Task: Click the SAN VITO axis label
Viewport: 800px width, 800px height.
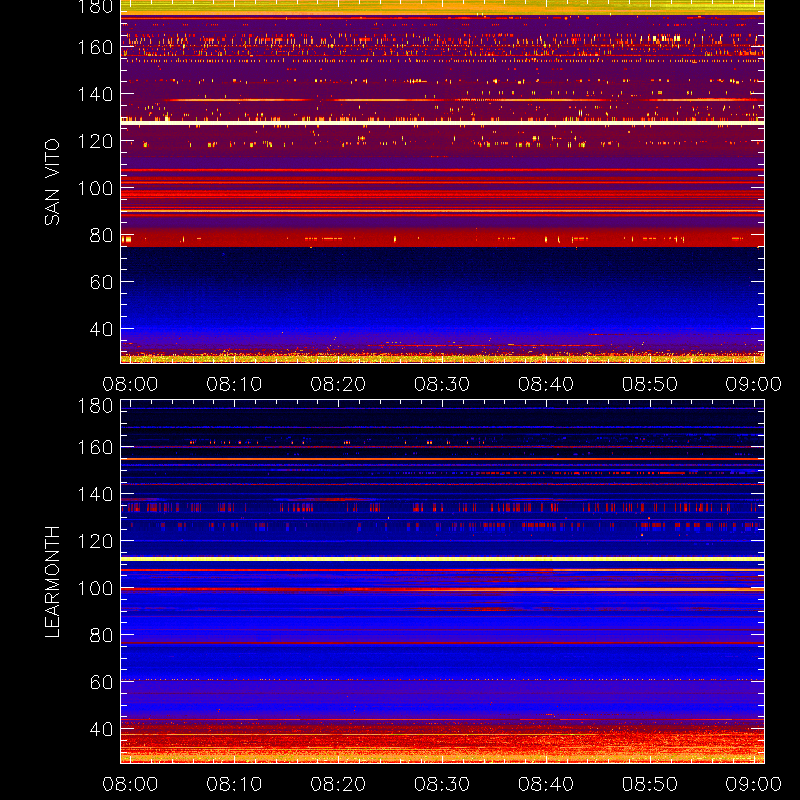Action: tap(52, 182)
